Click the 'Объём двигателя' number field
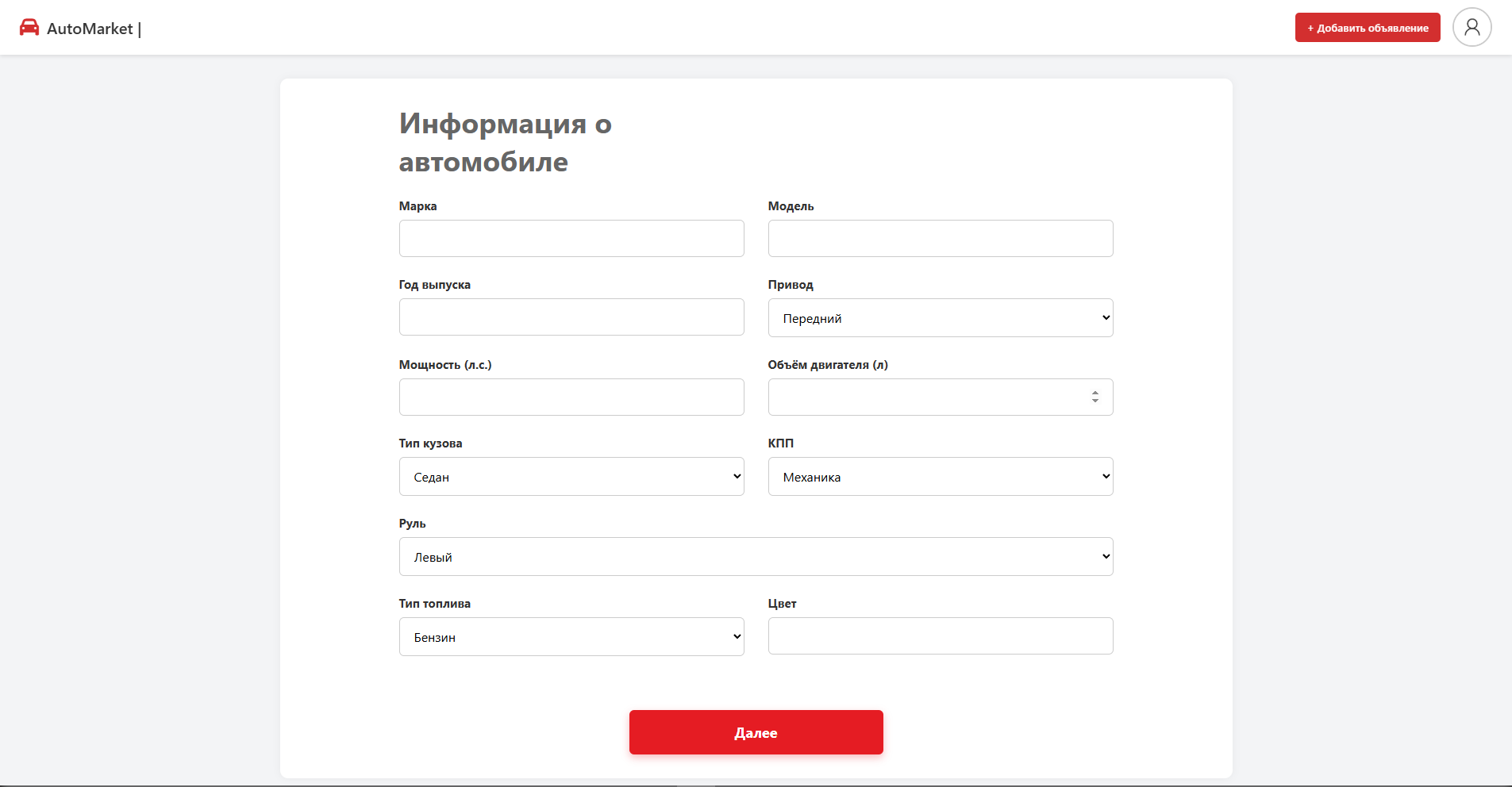This screenshot has width=1512, height=787. (921, 397)
